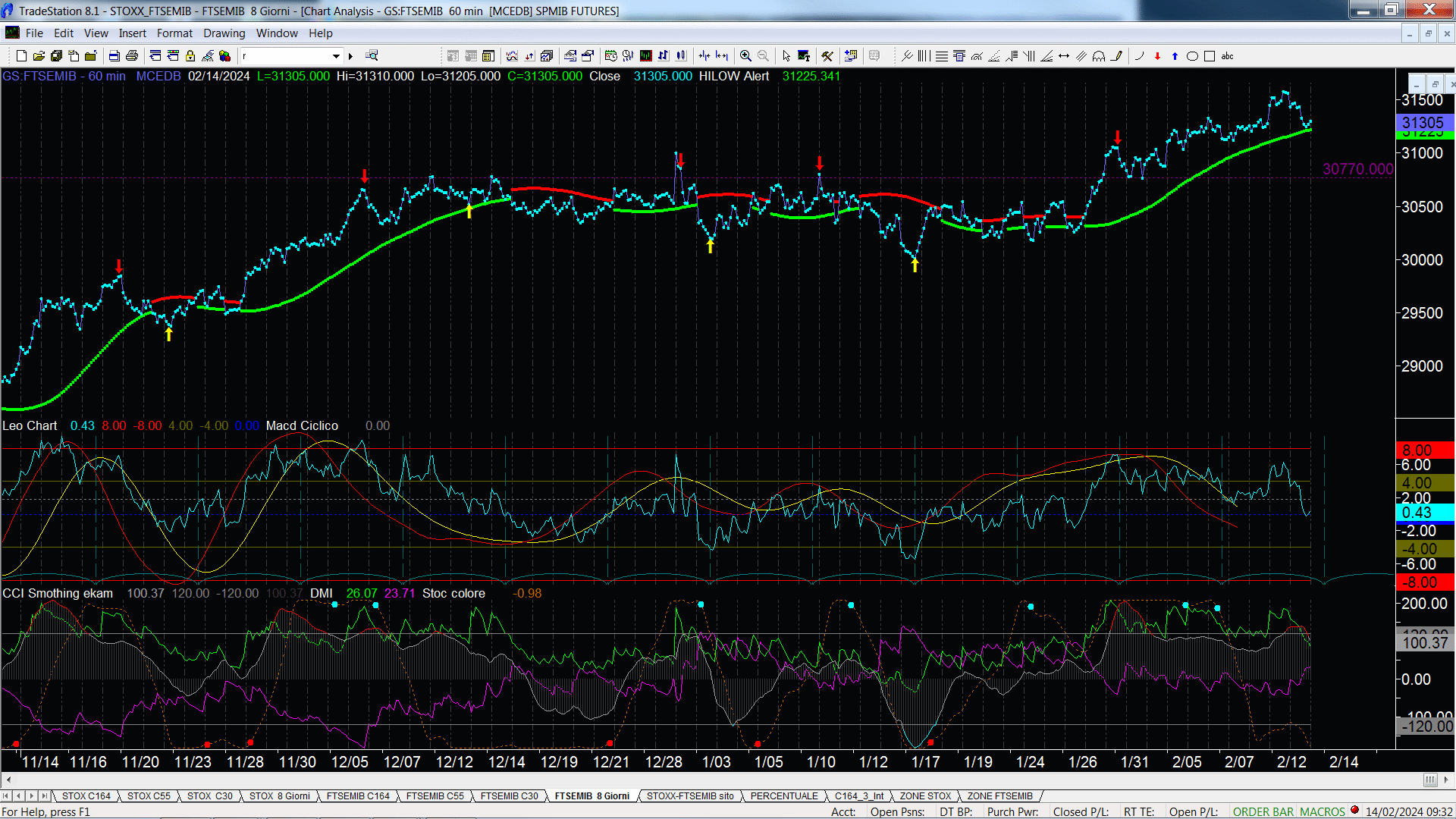
Task: Click the first-tab navigation arrow
Action: [x=6, y=796]
